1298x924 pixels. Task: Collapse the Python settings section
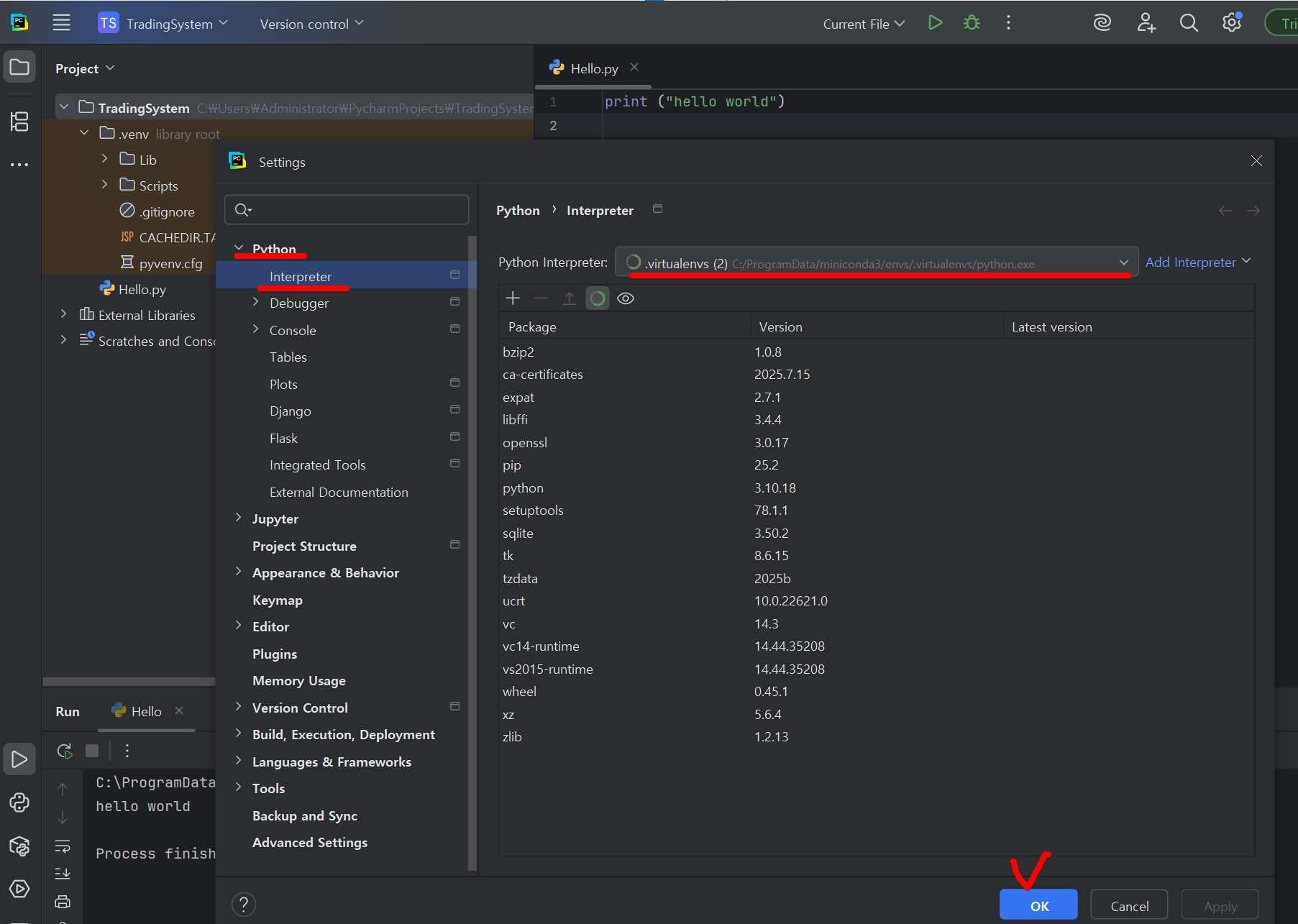[239, 248]
